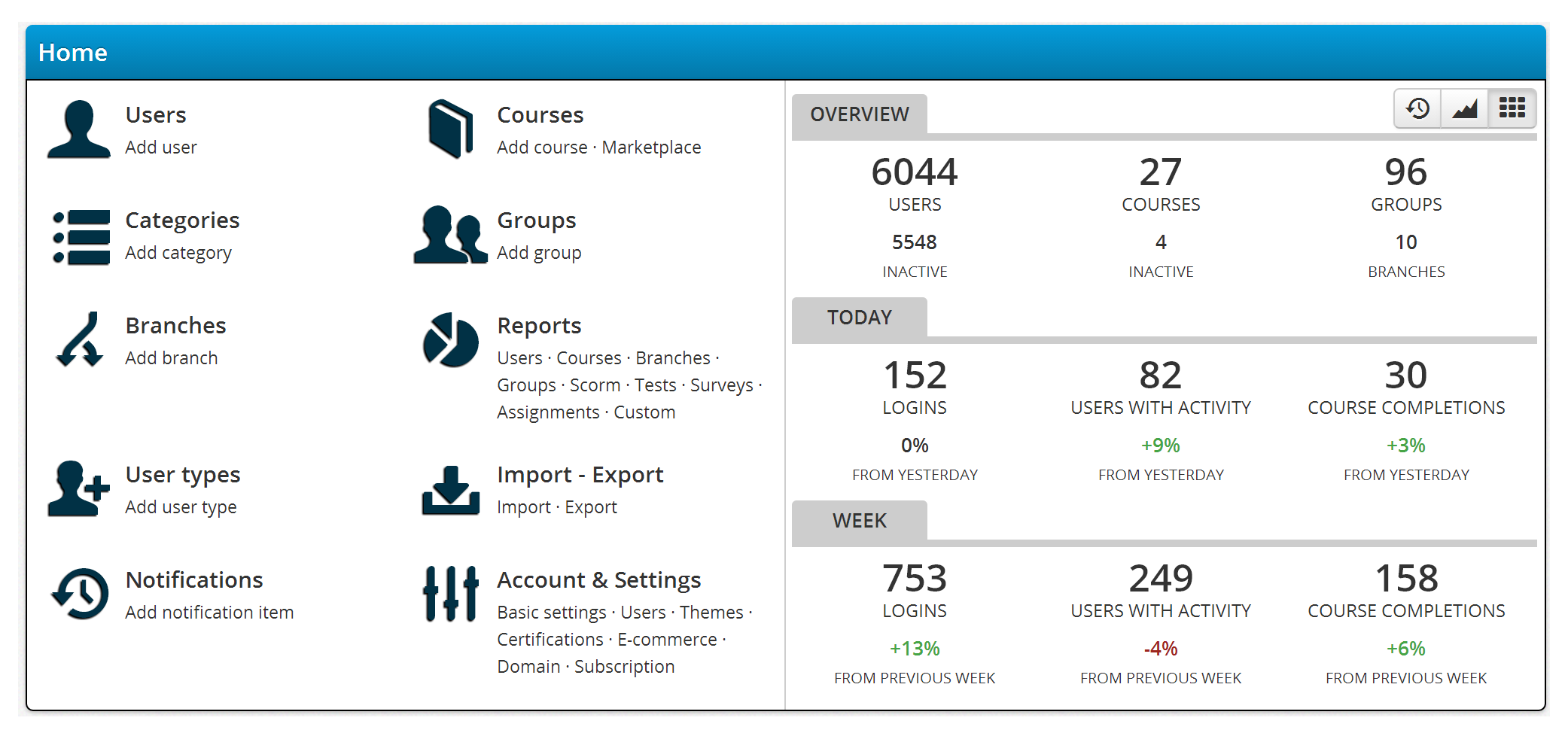Click the Courses book icon

pyautogui.click(x=451, y=129)
